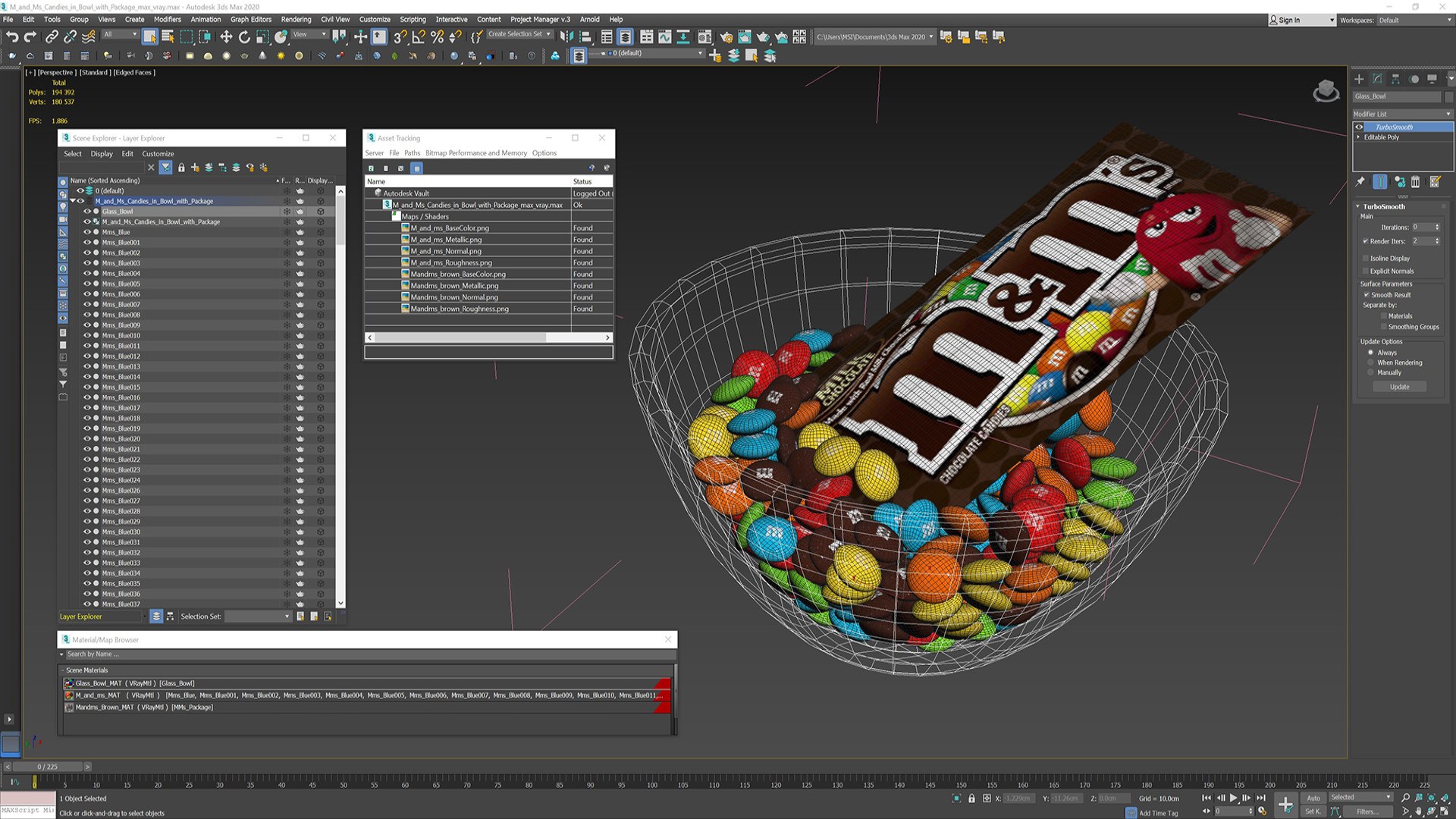Select the When Rendering radio button

point(1370,362)
